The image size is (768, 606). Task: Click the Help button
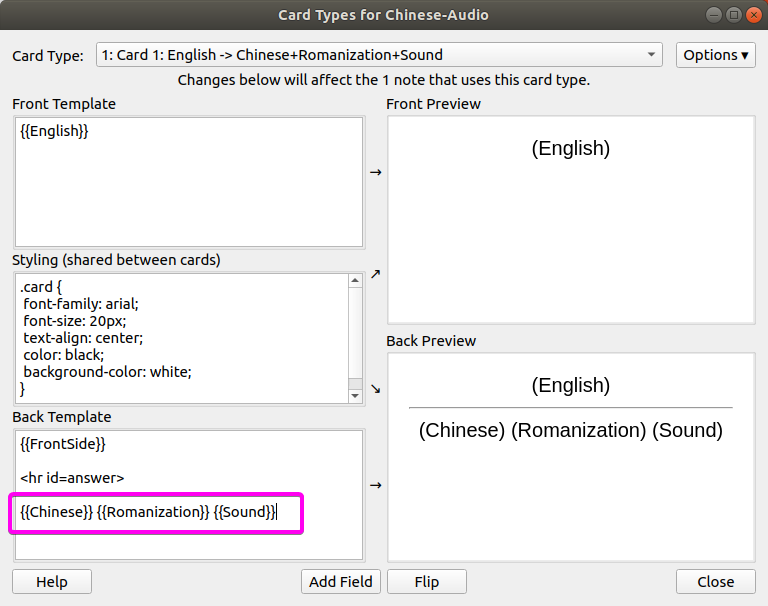coord(52,582)
